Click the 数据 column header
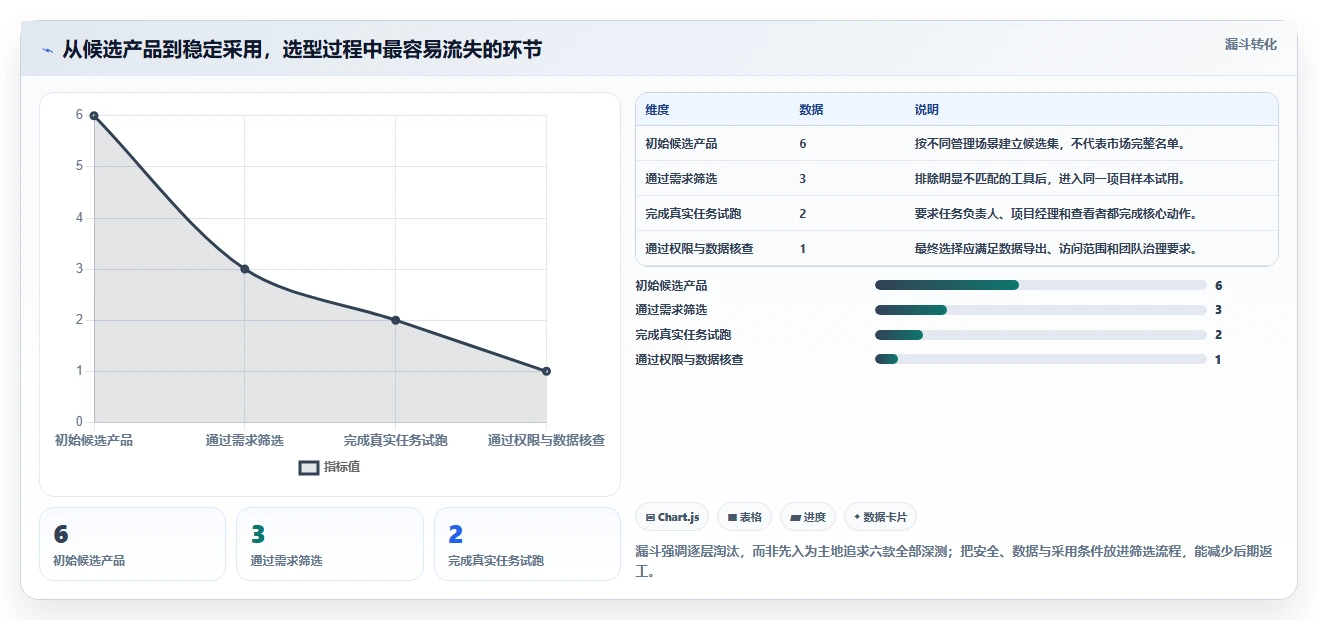Image resolution: width=1318 pixels, height=620 pixels. click(x=811, y=110)
